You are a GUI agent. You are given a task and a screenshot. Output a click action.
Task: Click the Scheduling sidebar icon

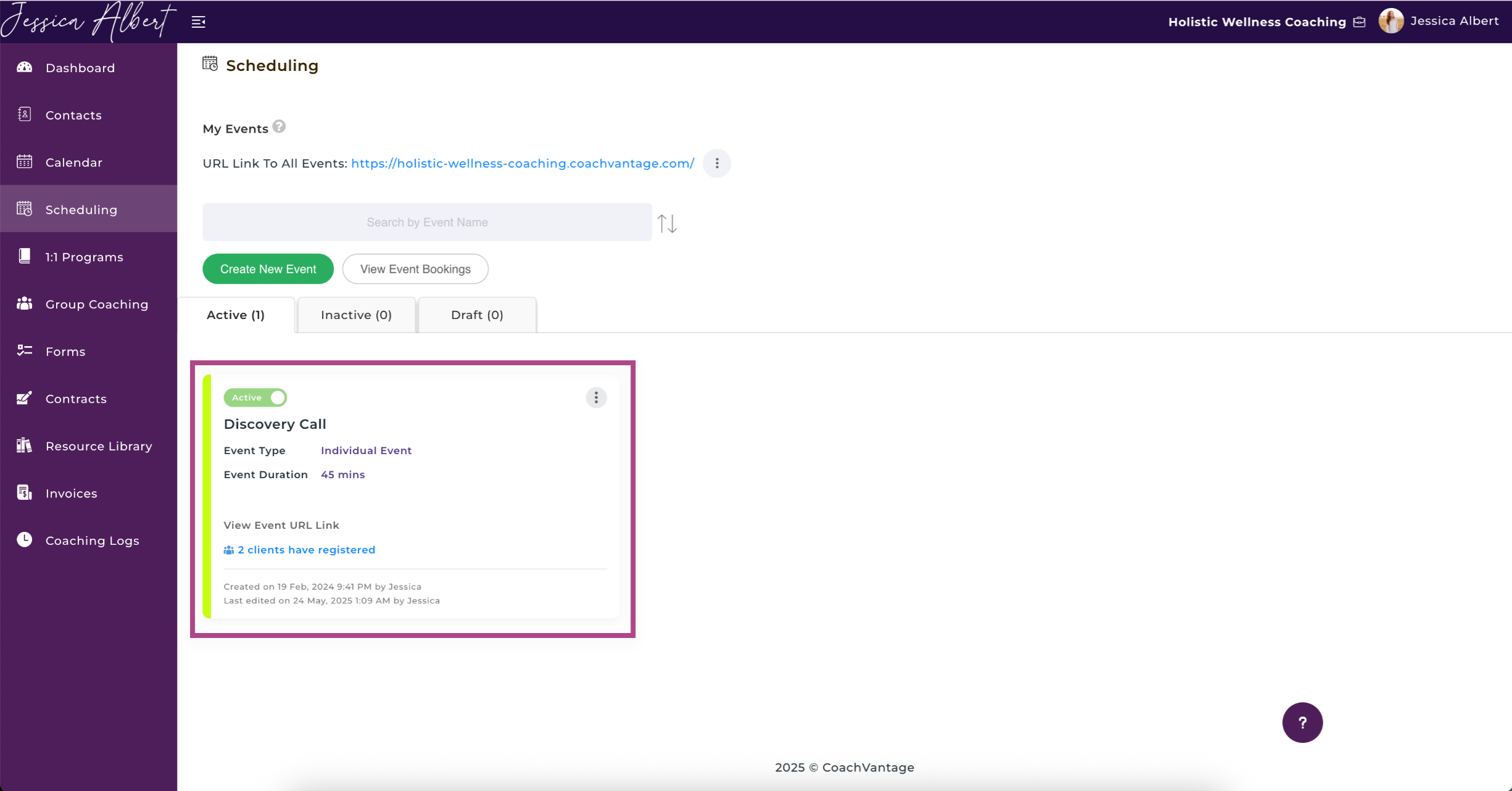25,209
